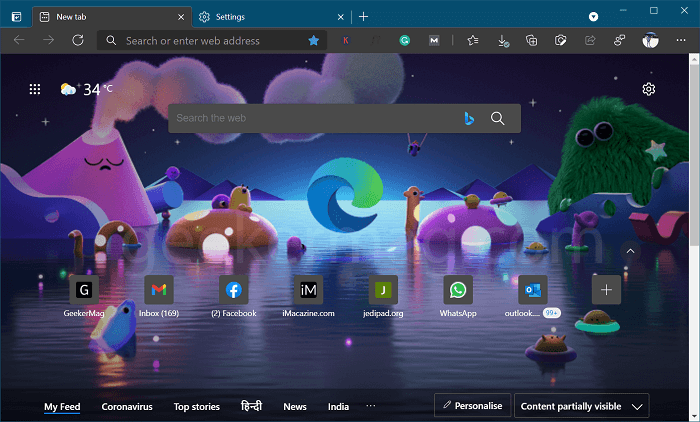Click the Share icon in toolbar
Image resolution: width=700 pixels, height=422 pixels.
coord(590,41)
